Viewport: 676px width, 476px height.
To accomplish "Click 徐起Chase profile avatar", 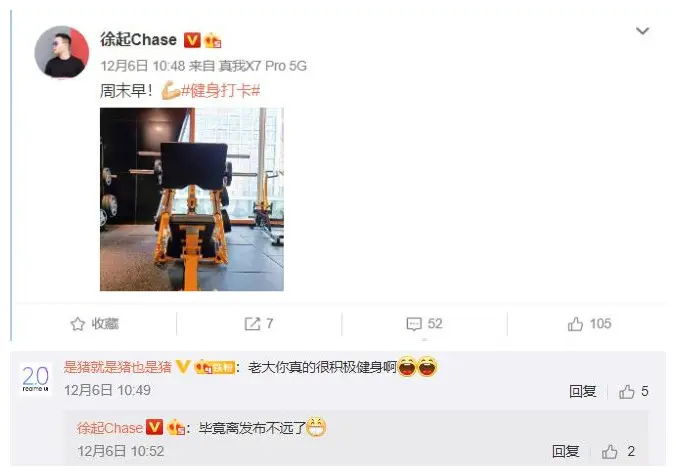I will [x=62, y=52].
